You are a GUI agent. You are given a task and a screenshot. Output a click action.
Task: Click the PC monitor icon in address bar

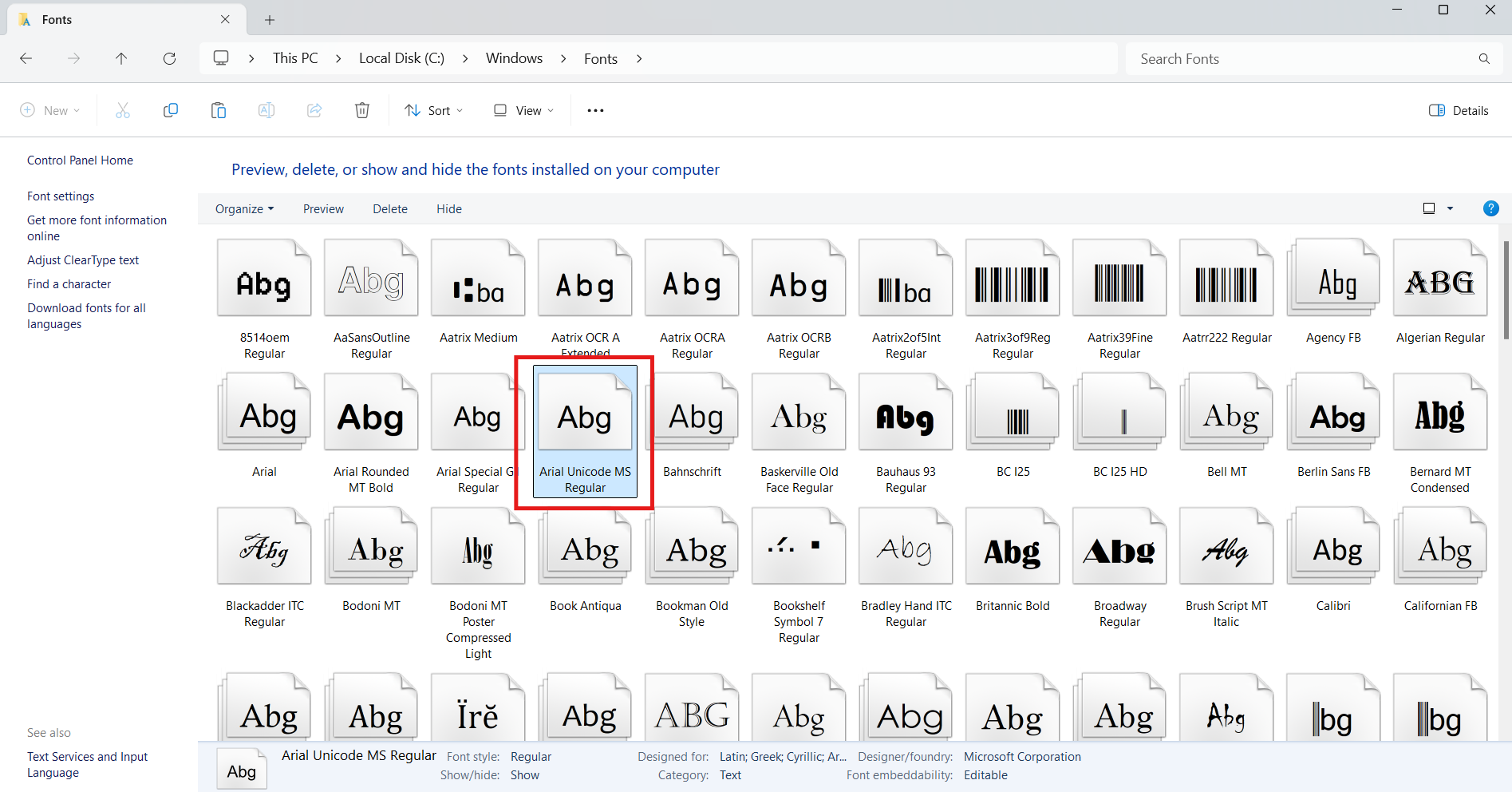221,58
